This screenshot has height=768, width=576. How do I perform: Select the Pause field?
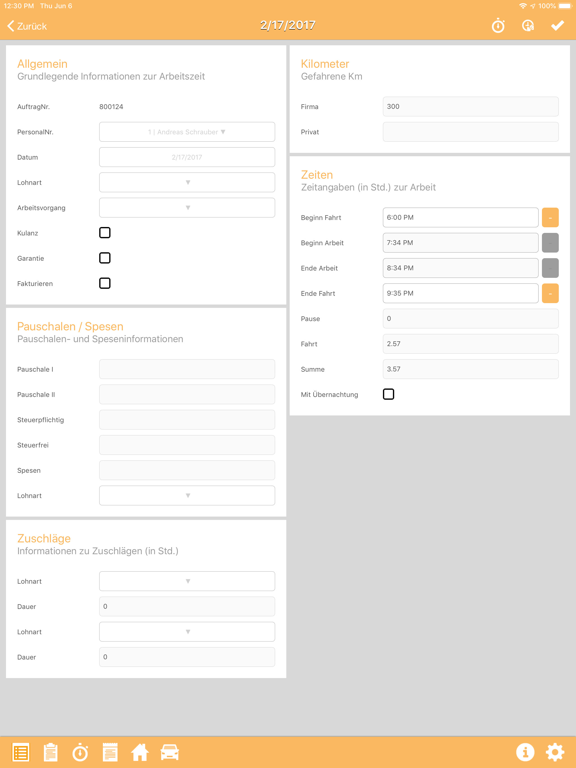point(471,318)
